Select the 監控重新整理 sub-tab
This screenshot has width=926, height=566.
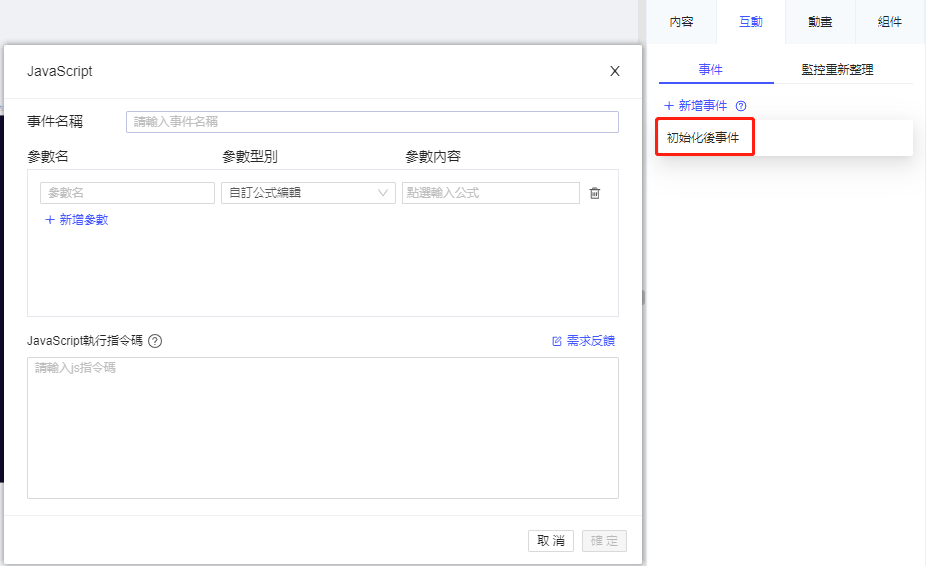837,70
